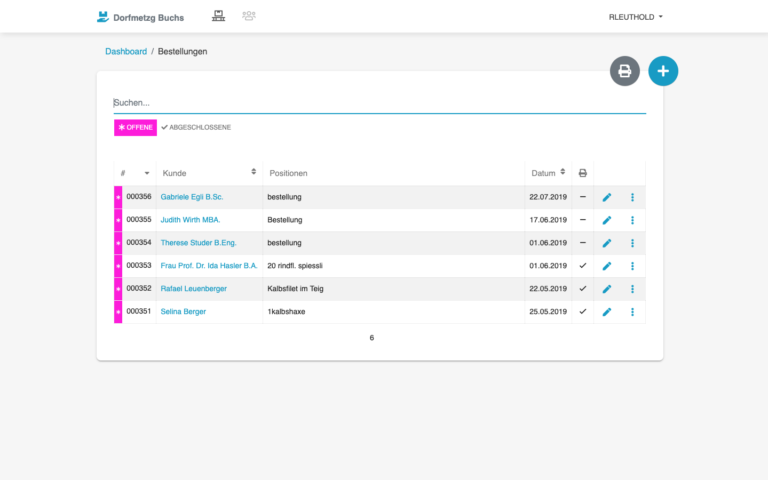Click pink star marker of order 000355

(118, 220)
